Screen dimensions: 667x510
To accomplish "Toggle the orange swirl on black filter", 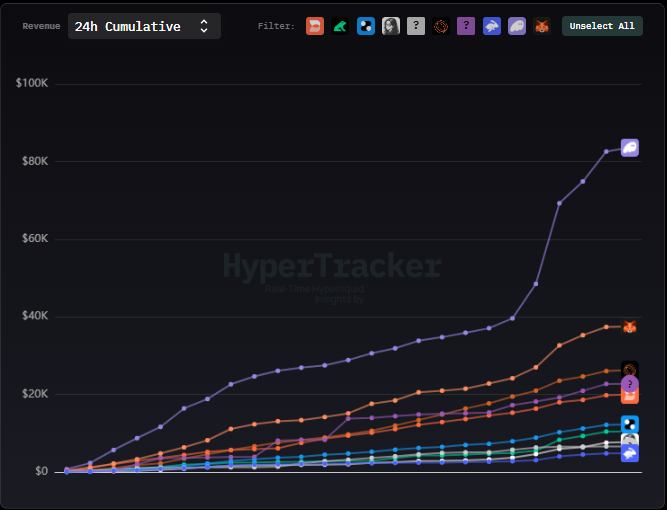I will point(441,26).
